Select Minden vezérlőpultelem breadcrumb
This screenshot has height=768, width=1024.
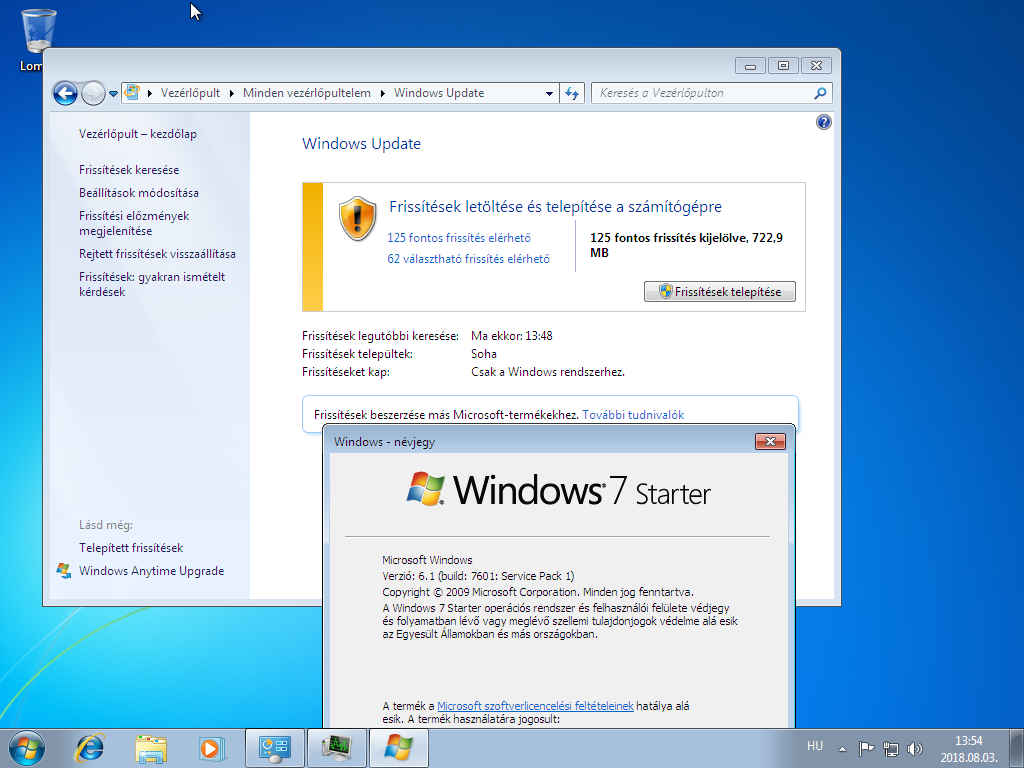coord(307,93)
